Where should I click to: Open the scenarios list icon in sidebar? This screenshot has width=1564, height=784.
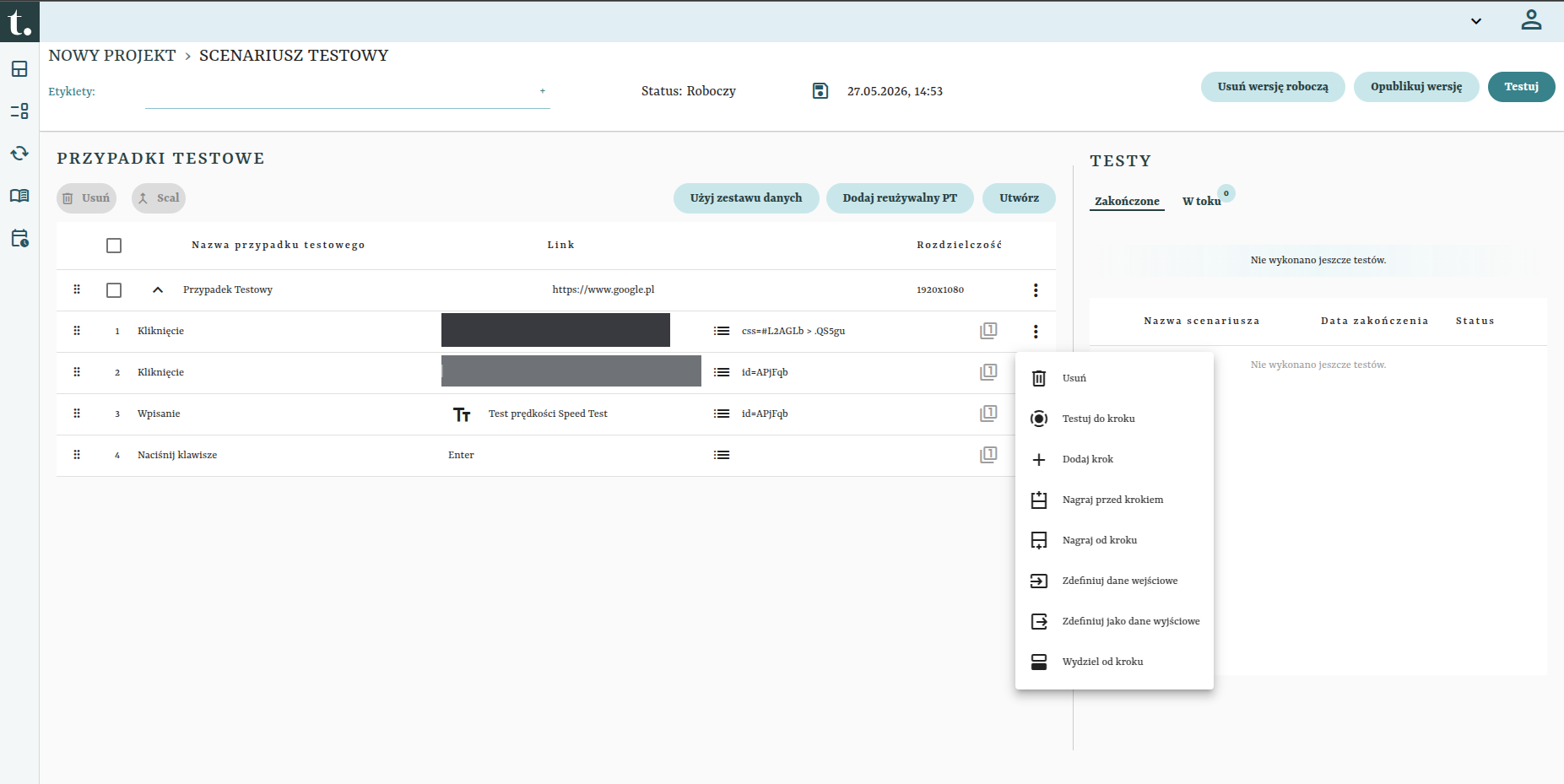(19, 111)
